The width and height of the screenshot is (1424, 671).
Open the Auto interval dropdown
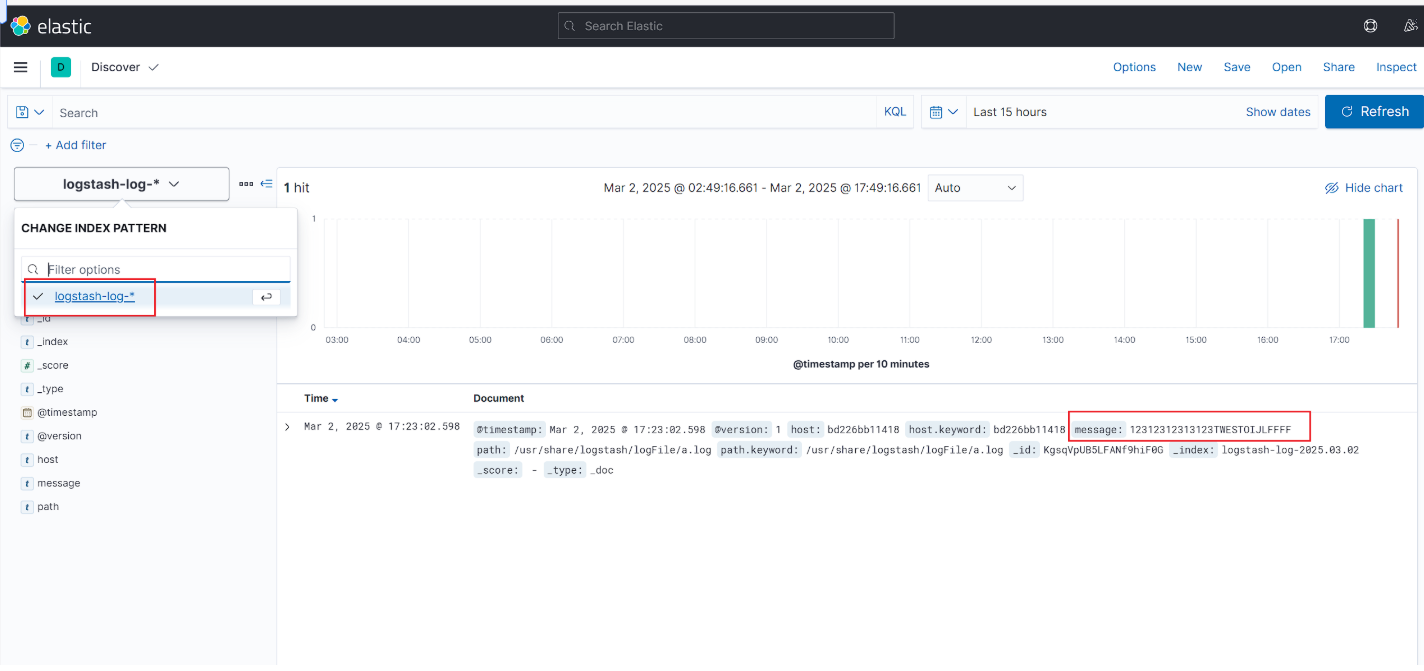click(976, 188)
